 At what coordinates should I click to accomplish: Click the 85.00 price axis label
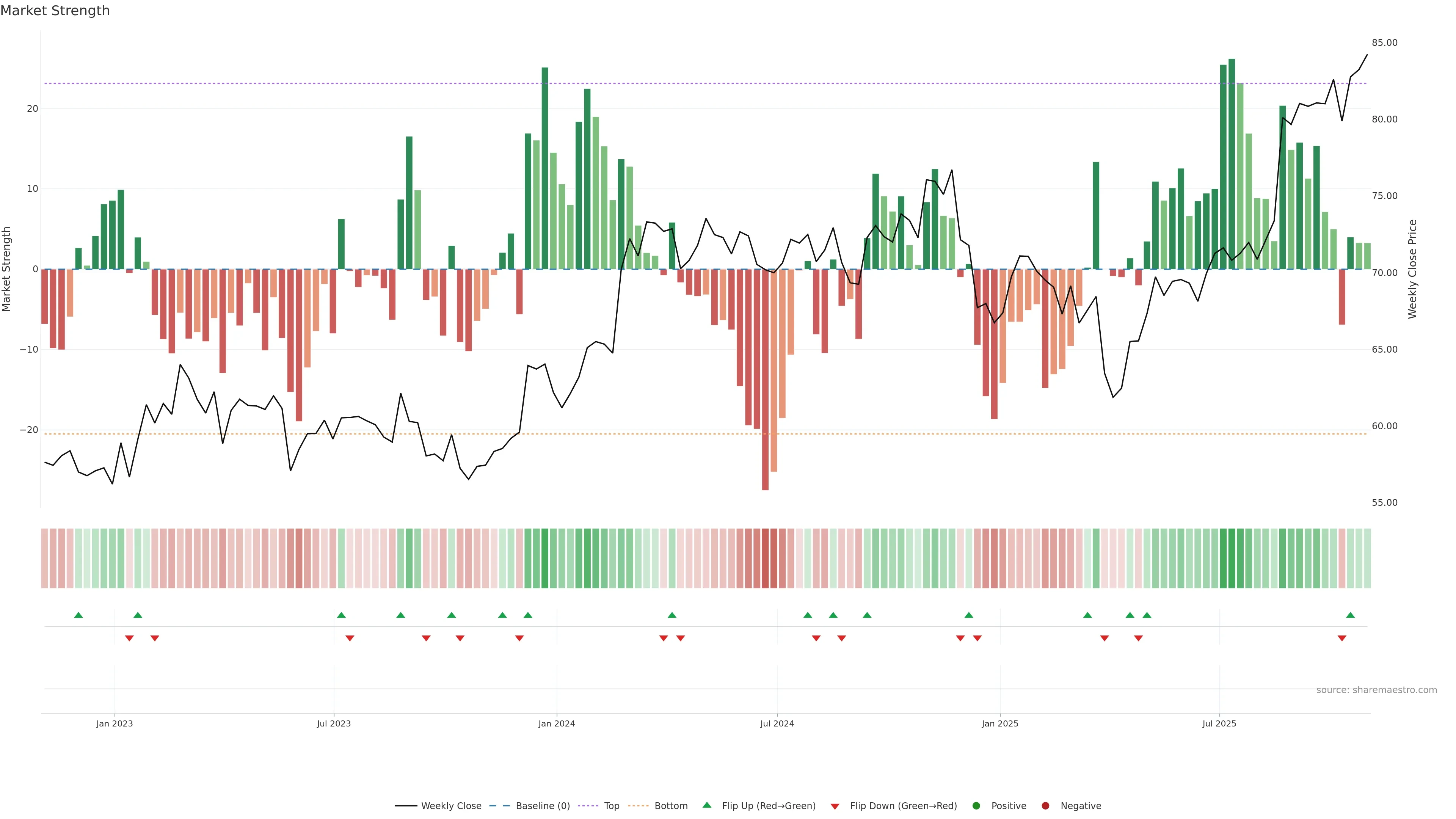pyautogui.click(x=1384, y=43)
